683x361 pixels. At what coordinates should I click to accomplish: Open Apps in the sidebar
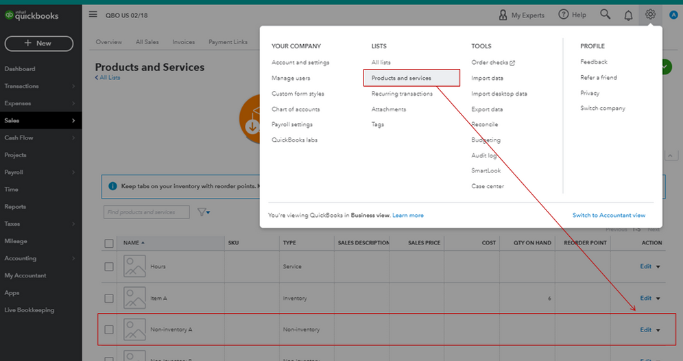12,293
